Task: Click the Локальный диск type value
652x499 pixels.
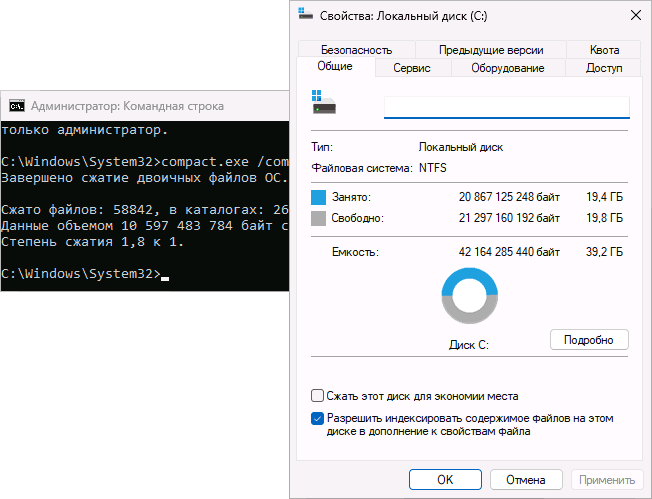Action: (461, 147)
